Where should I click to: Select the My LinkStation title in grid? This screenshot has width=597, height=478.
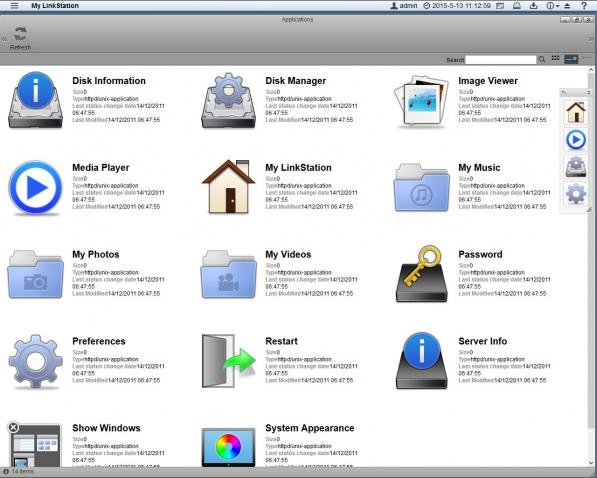point(298,168)
